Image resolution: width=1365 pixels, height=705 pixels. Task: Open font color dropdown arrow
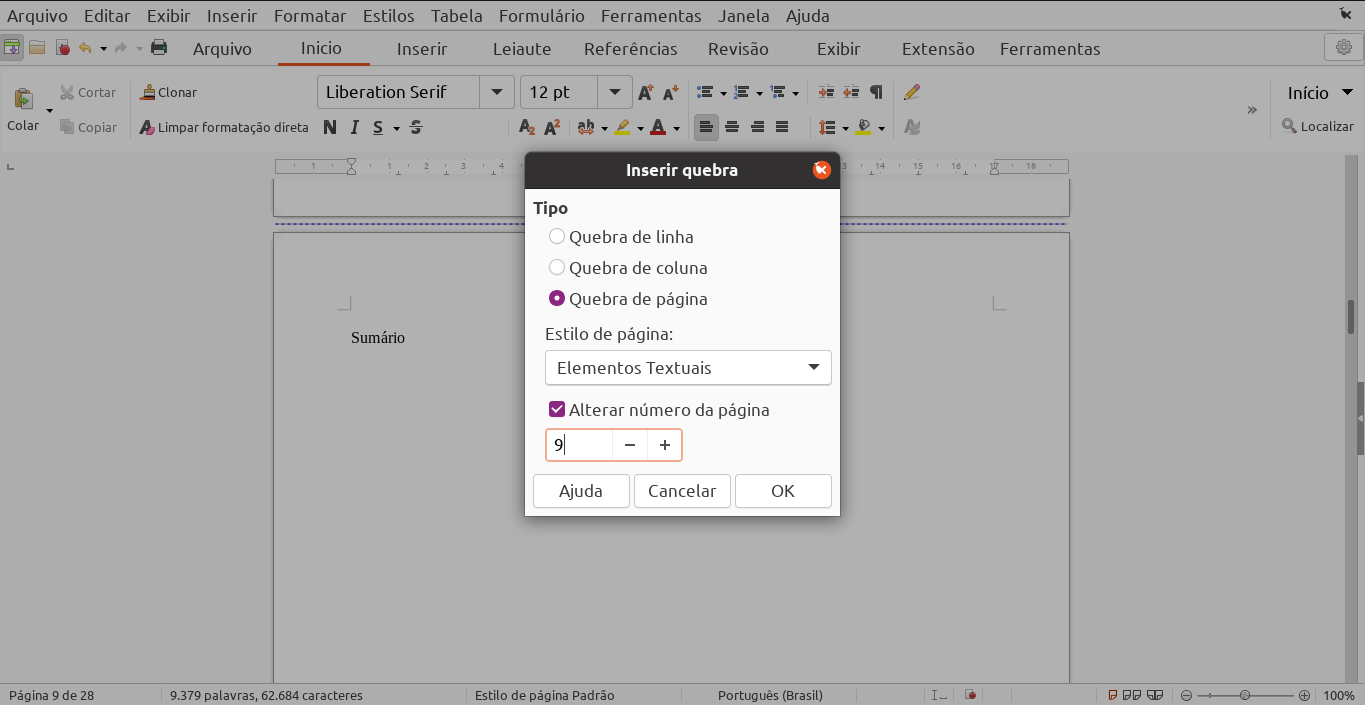[x=677, y=128]
